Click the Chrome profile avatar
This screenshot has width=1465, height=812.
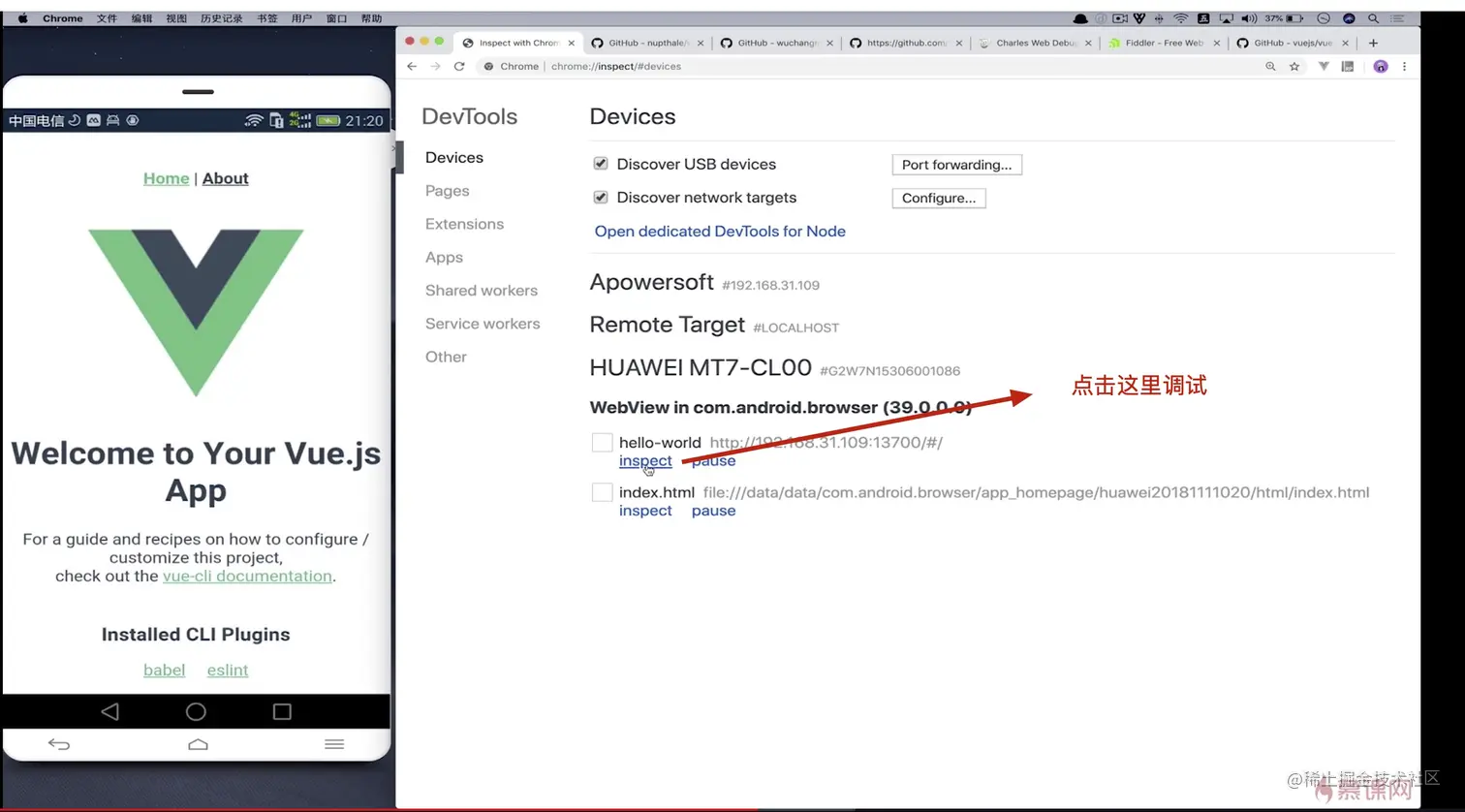click(1381, 66)
